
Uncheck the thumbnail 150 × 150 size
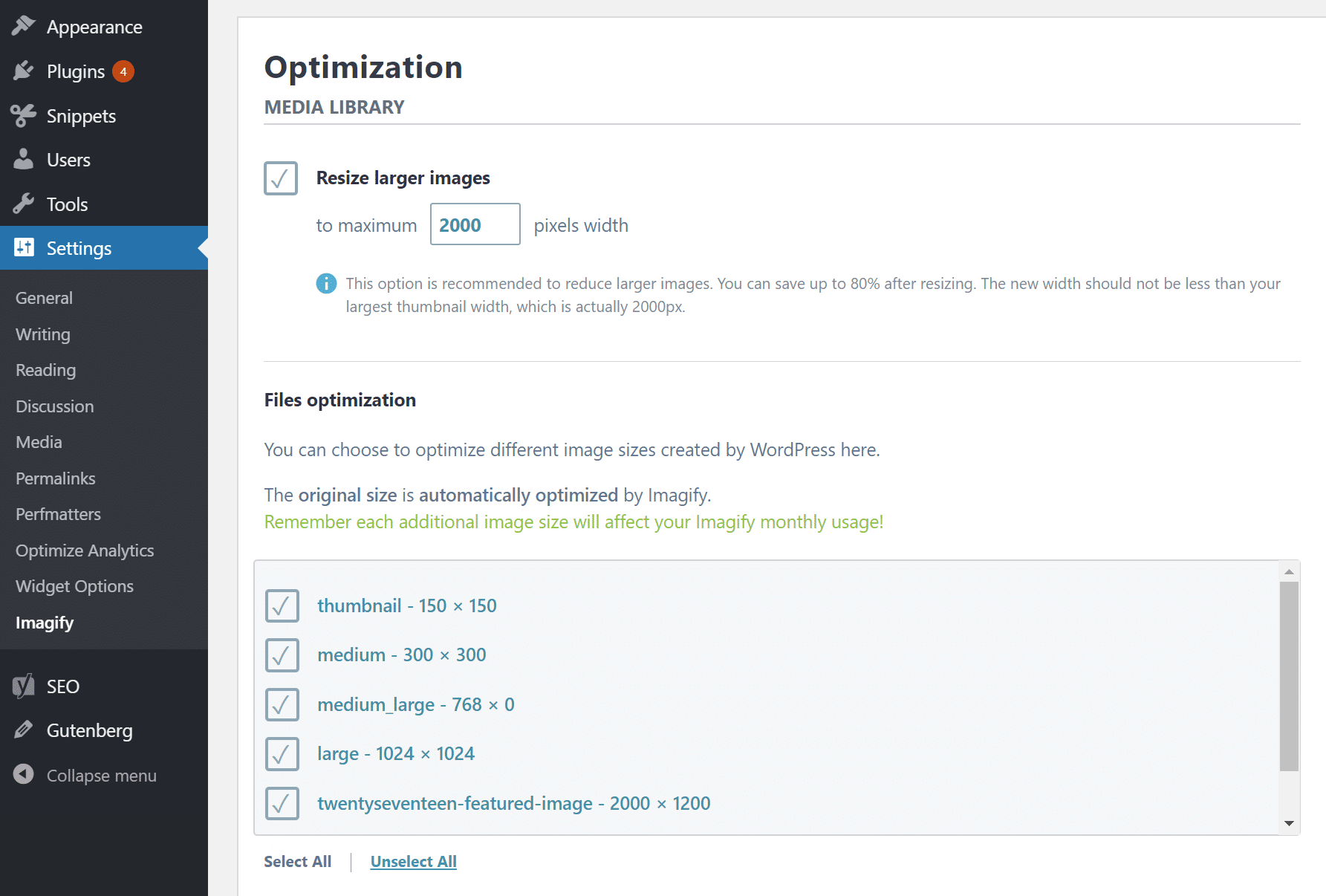(x=282, y=606)
